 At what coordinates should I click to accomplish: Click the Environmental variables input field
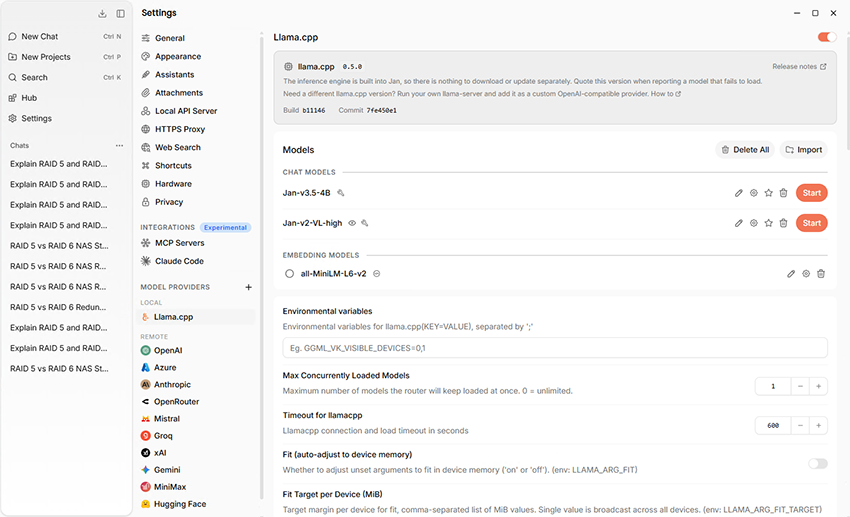pos(555,348)
